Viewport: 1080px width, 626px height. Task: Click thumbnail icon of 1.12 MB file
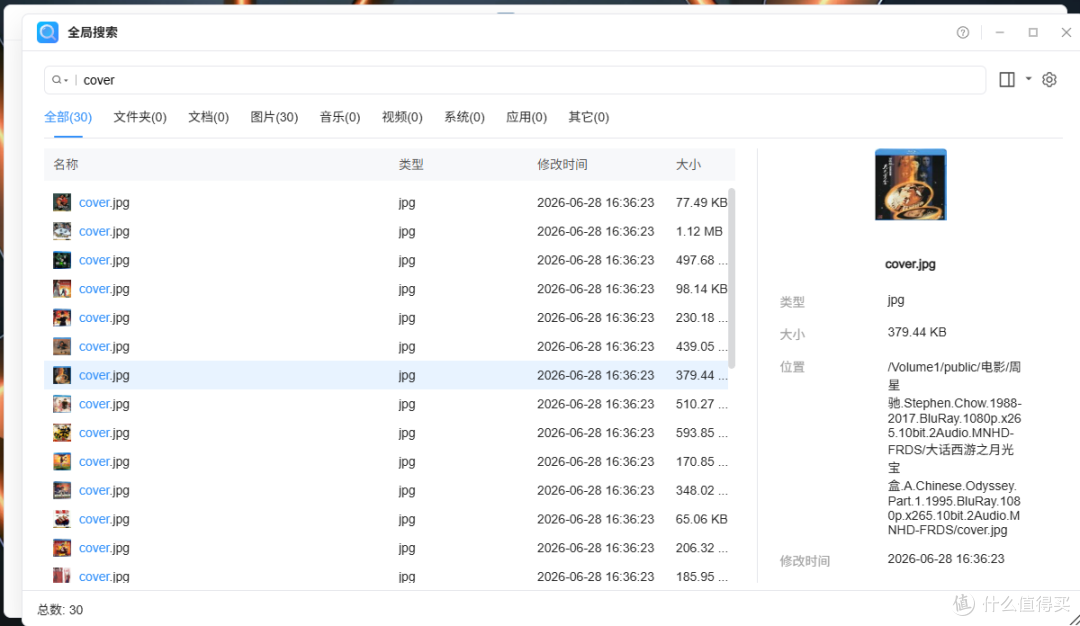point(62,231)
